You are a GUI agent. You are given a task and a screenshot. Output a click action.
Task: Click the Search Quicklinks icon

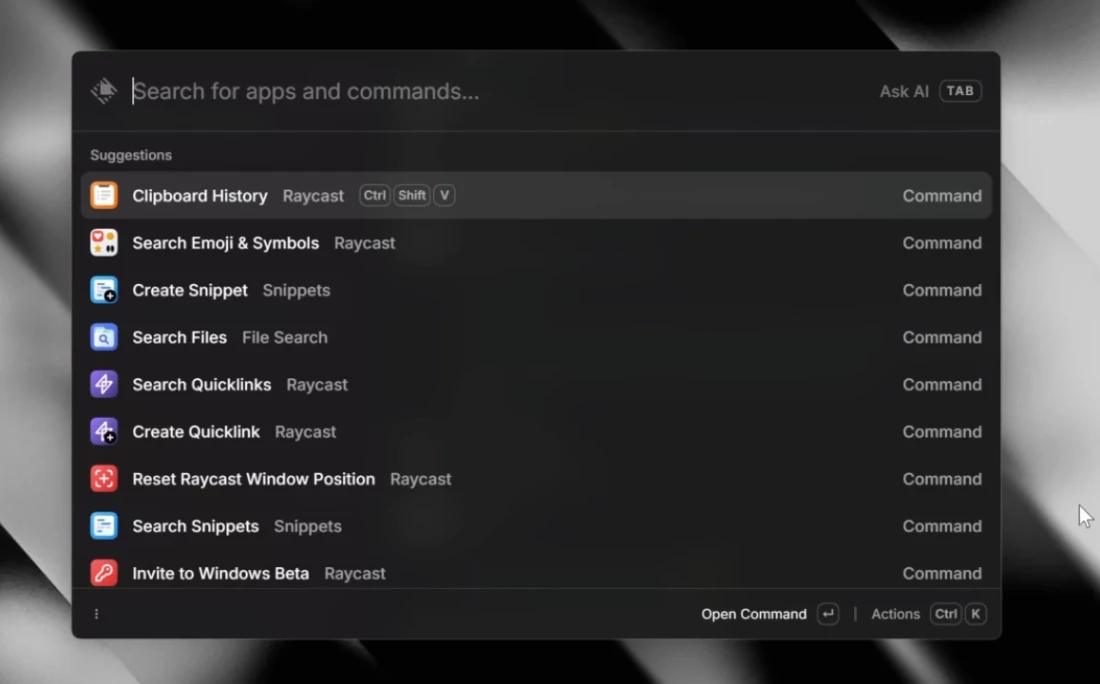(104, 384)
